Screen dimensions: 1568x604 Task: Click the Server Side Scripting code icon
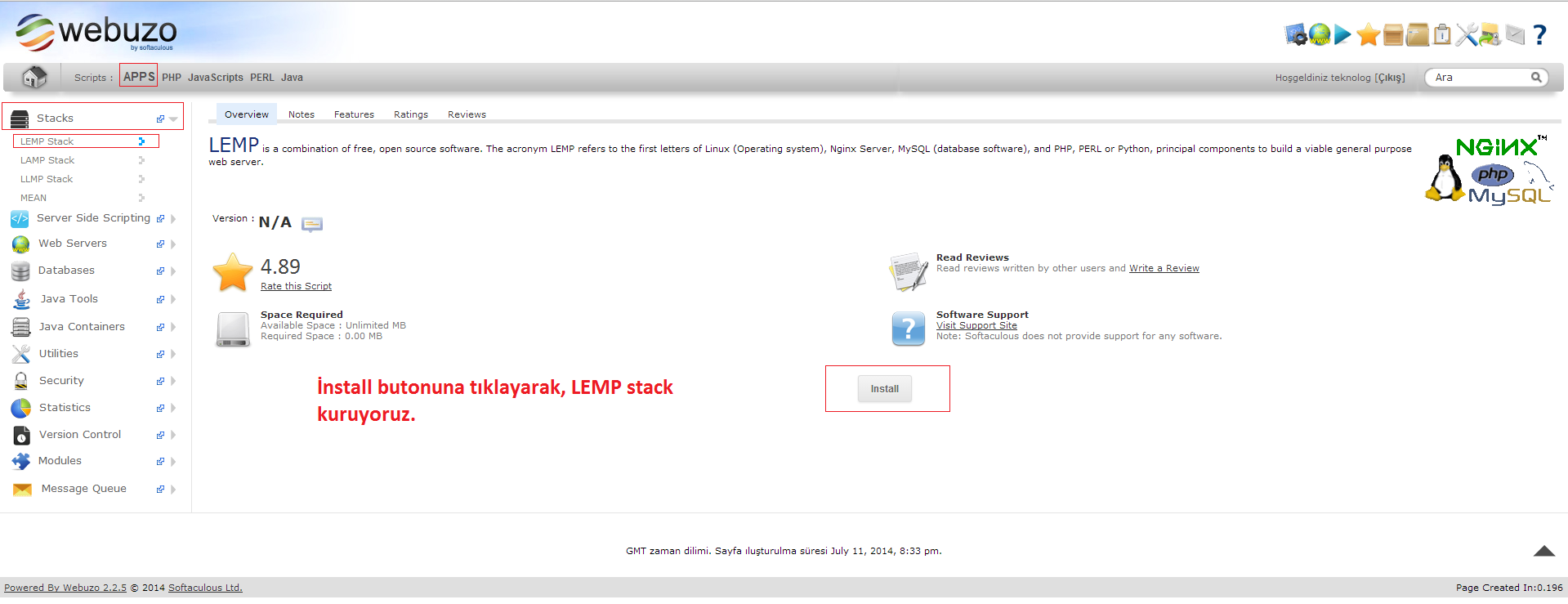[20, 218]
